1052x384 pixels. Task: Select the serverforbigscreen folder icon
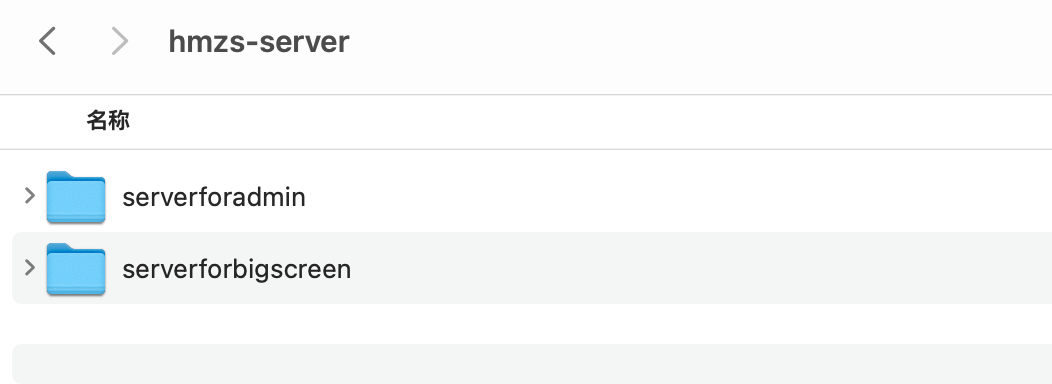click(x=76, y=269)
